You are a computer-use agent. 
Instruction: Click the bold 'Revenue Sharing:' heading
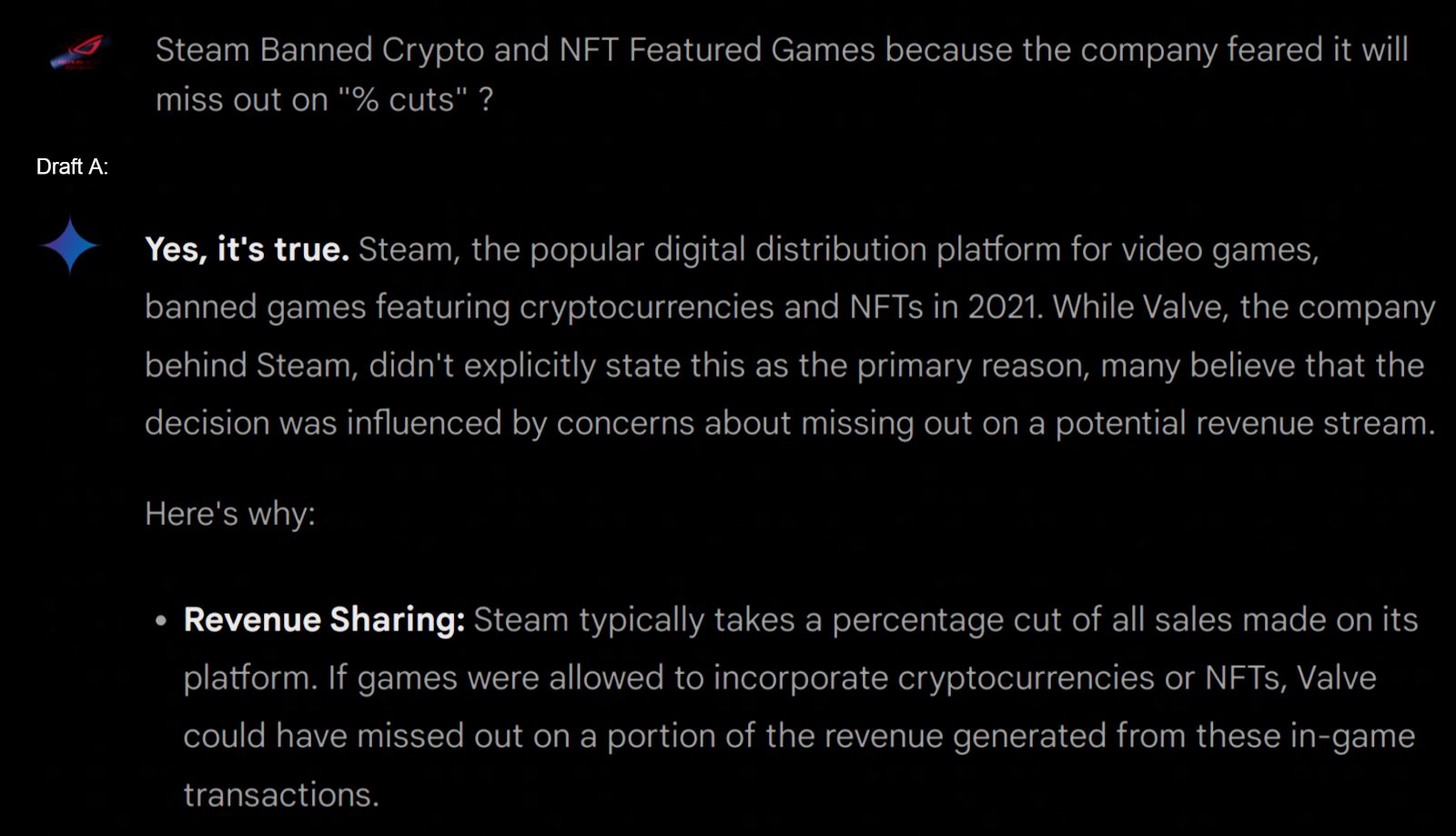[x=324, y=619]
